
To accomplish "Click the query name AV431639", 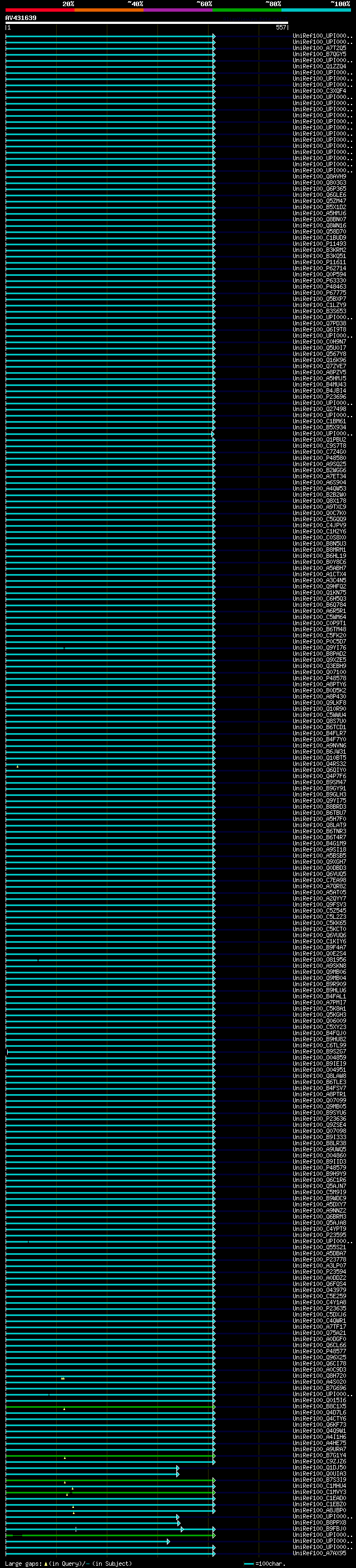I will pos(21,18).
